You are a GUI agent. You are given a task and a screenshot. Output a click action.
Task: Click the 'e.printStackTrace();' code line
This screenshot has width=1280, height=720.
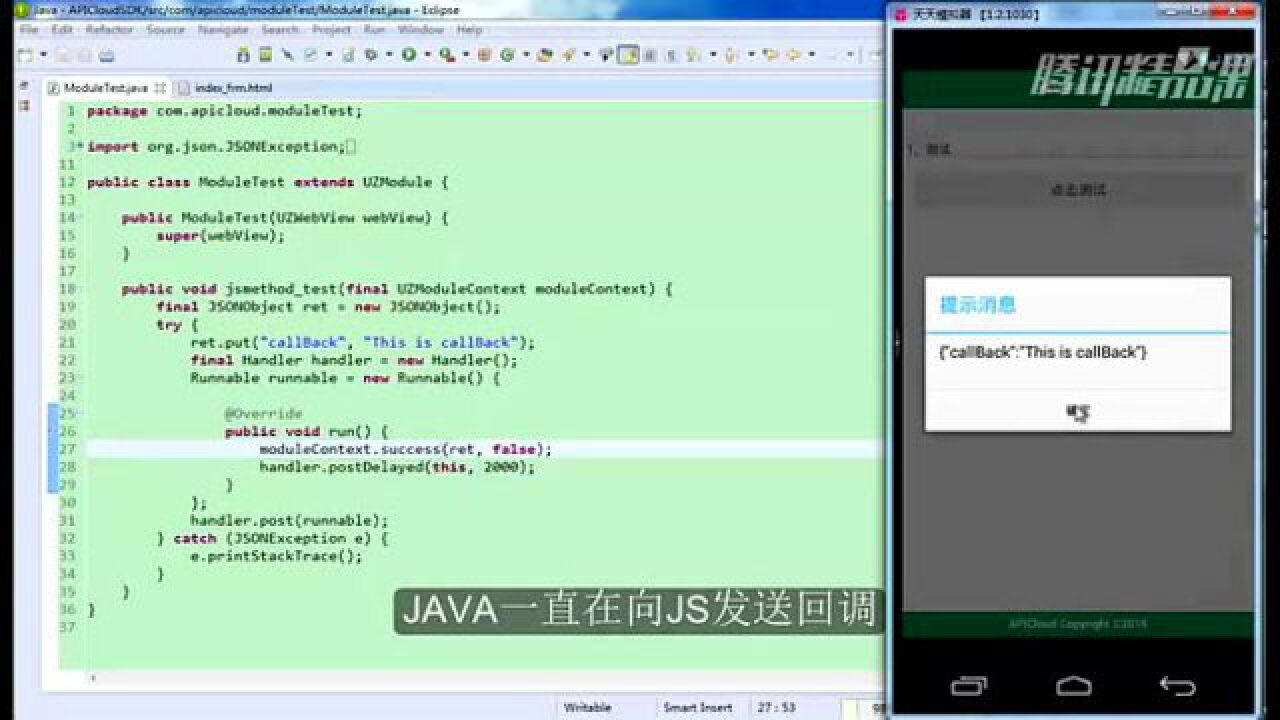coord(276,556)
